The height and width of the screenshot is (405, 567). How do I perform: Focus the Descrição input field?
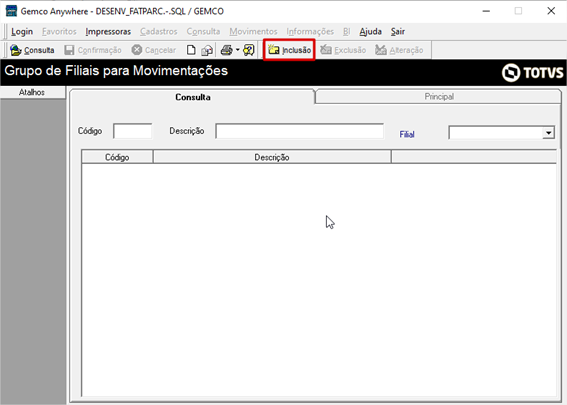[299, 131]
